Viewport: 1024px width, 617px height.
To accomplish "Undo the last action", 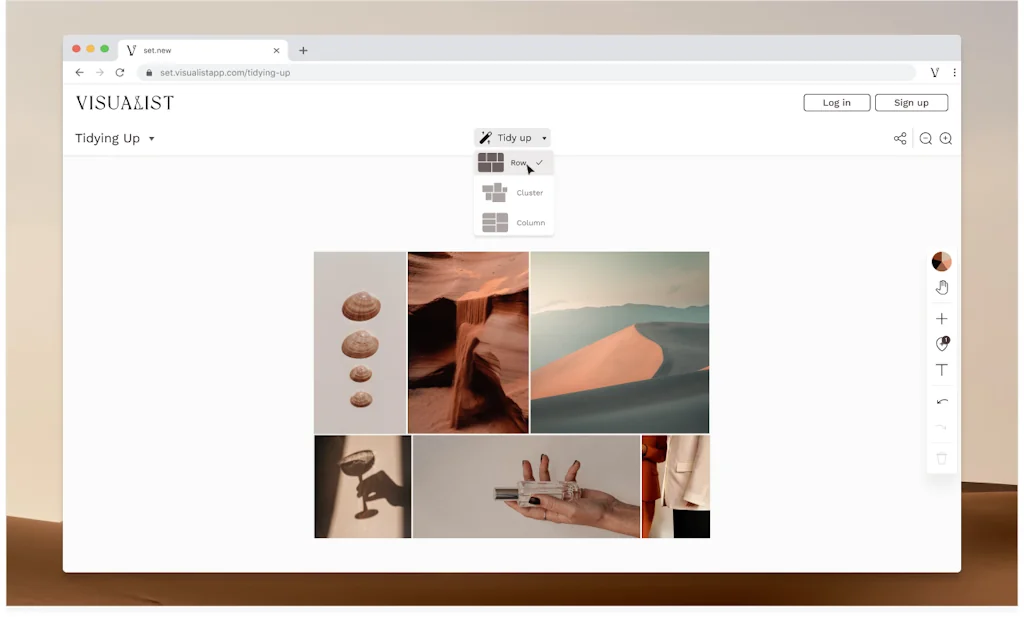I will click(941, 402).
